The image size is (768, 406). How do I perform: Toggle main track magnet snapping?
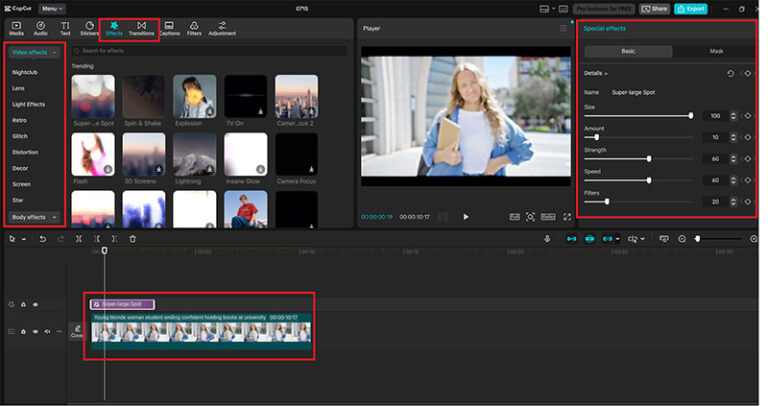(x=572, y=239)
